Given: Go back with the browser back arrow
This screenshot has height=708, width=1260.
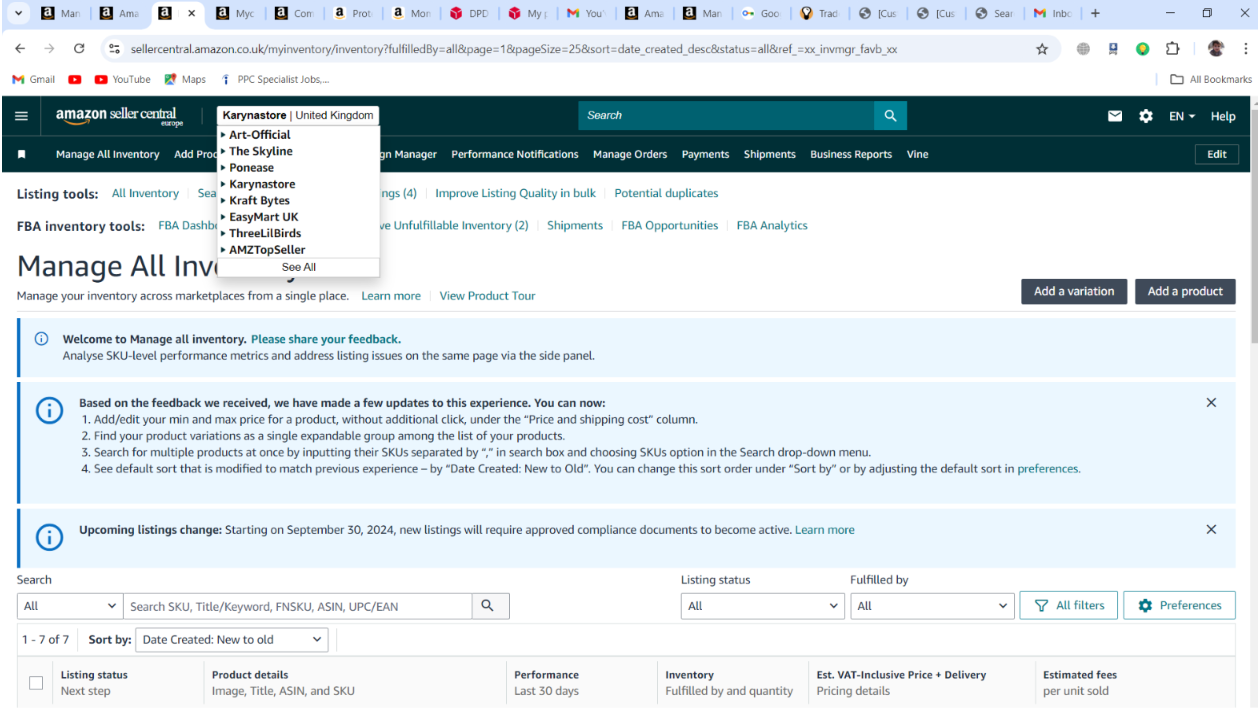Looking at the screenshot, I should (22, 49).
